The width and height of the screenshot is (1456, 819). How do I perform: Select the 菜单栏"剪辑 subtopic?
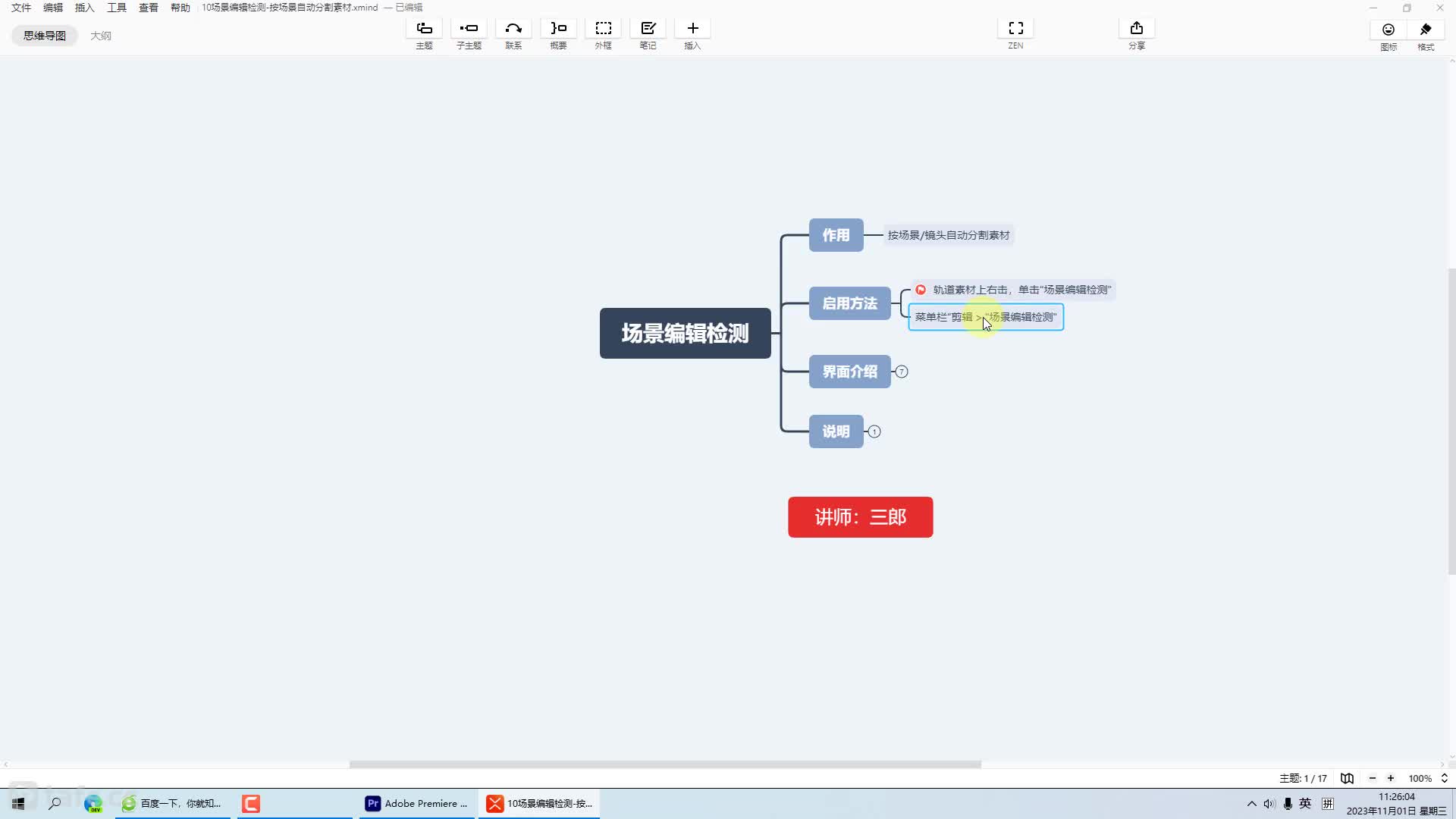point(986,317)
